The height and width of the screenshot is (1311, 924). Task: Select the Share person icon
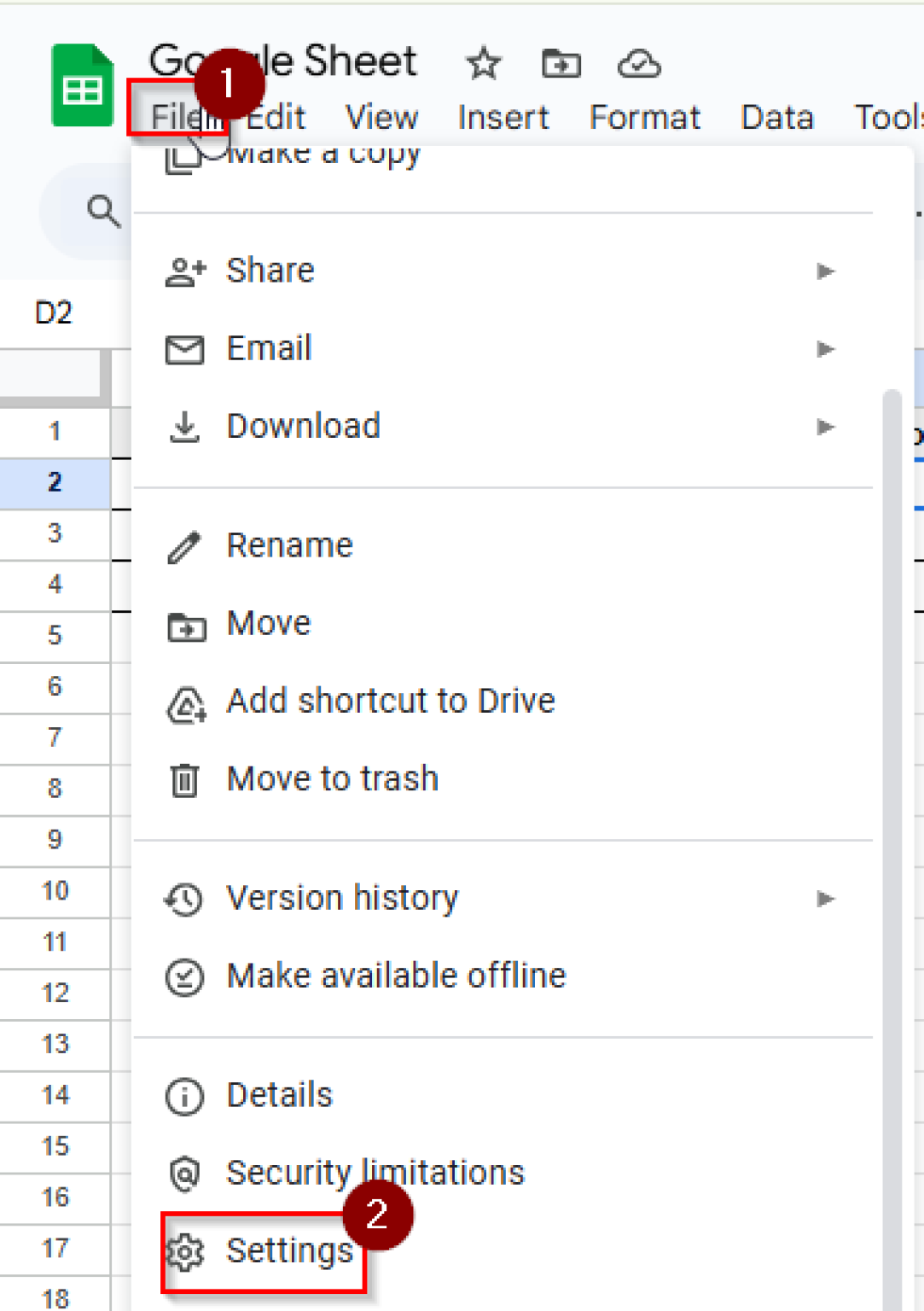pyautogui.click(x=185, y=271)
